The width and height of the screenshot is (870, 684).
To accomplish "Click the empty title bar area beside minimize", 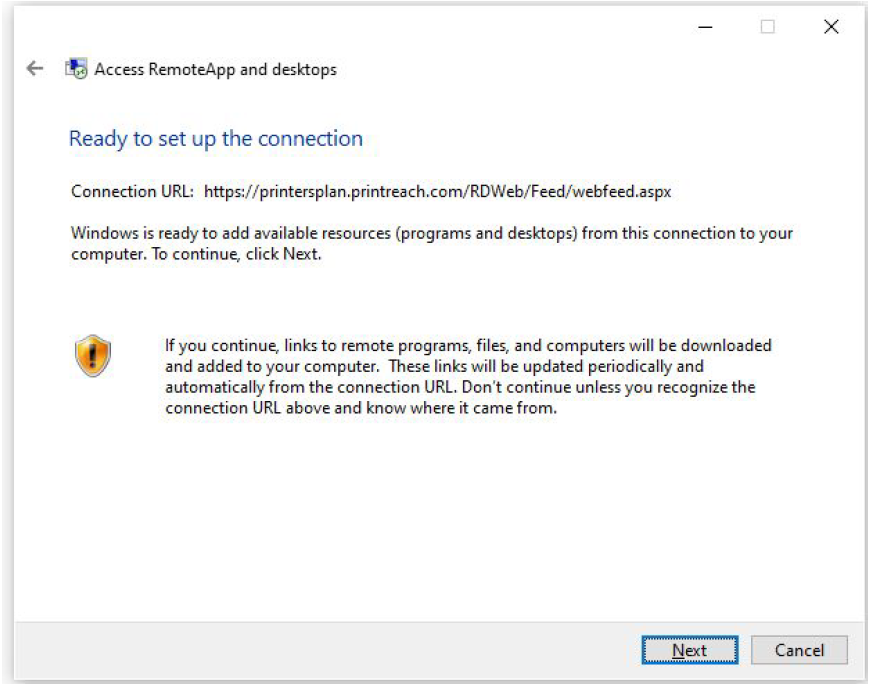I will pos(388,27).
